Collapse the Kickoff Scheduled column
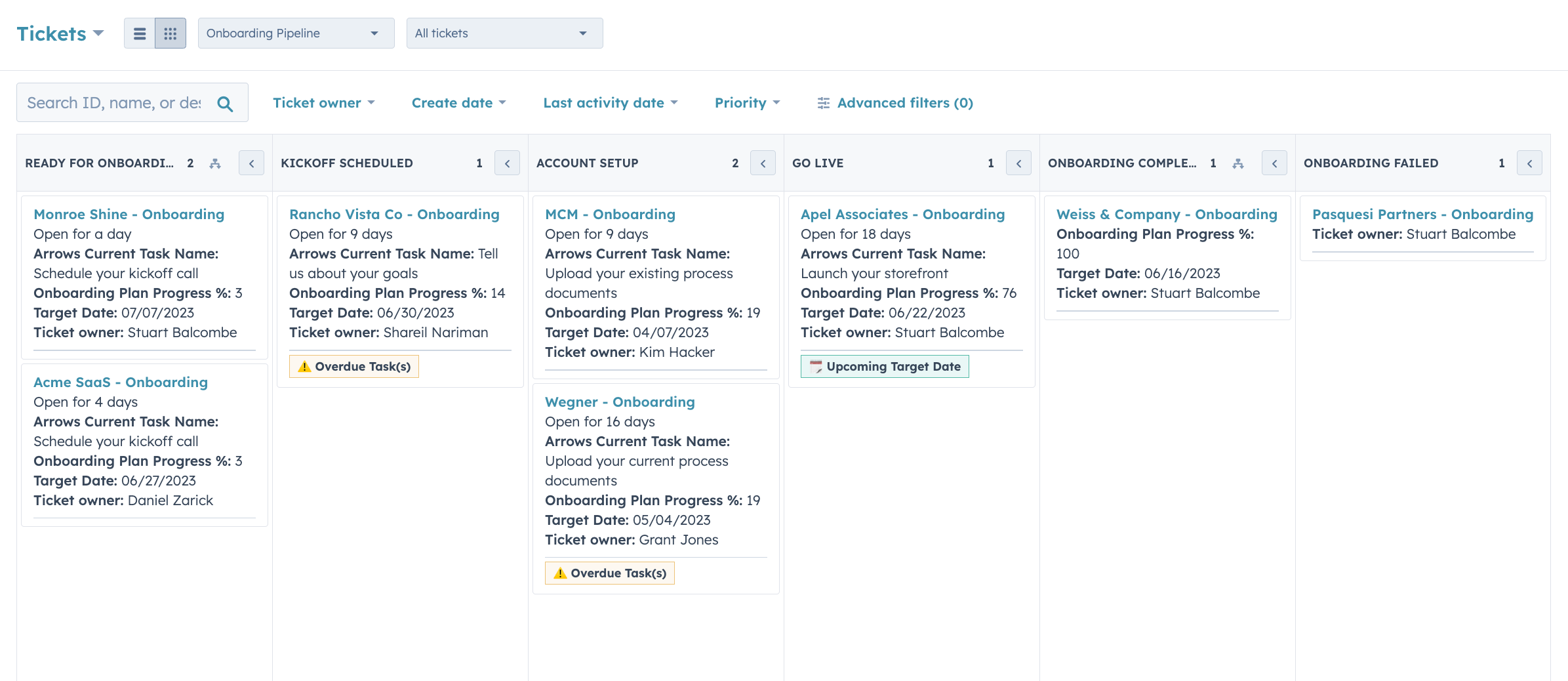The width and height of the screenshot is (1568, 681). (507, 163)
